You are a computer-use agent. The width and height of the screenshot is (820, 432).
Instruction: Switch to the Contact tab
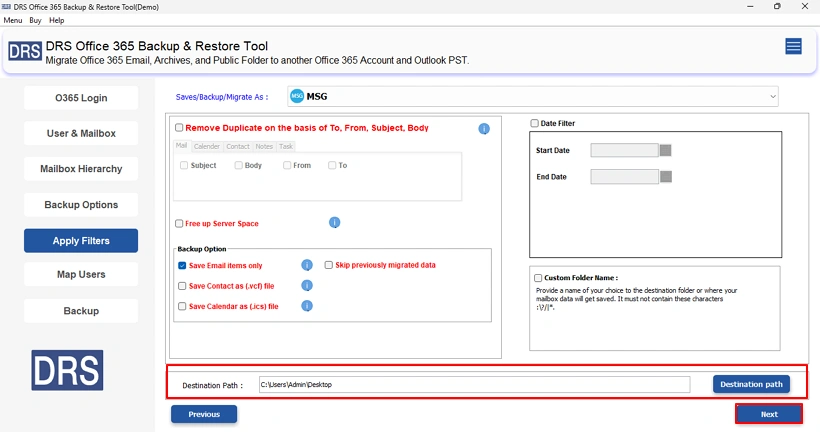click(238, 146)
